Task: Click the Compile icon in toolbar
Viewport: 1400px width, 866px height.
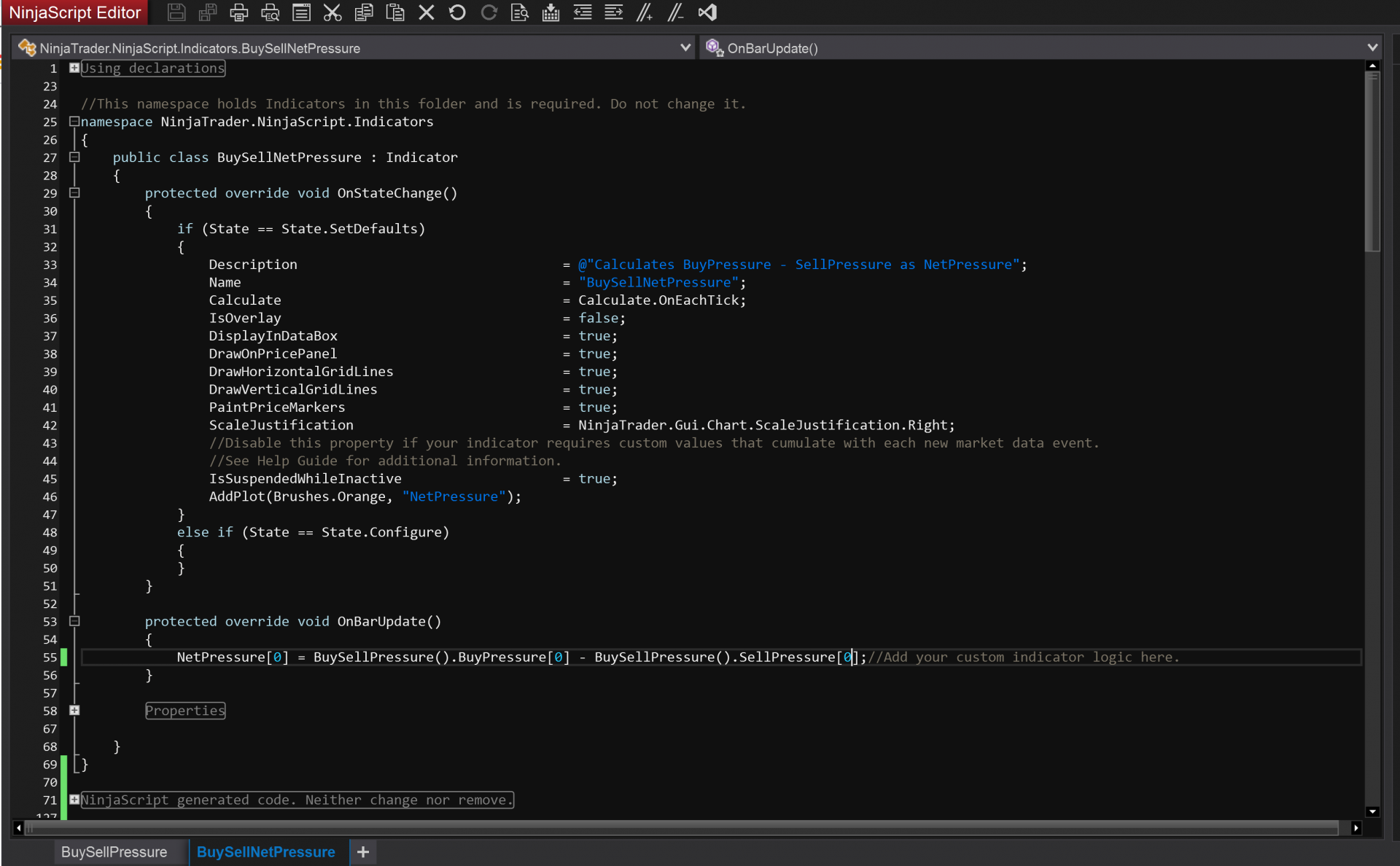Action: pos(551,12)
